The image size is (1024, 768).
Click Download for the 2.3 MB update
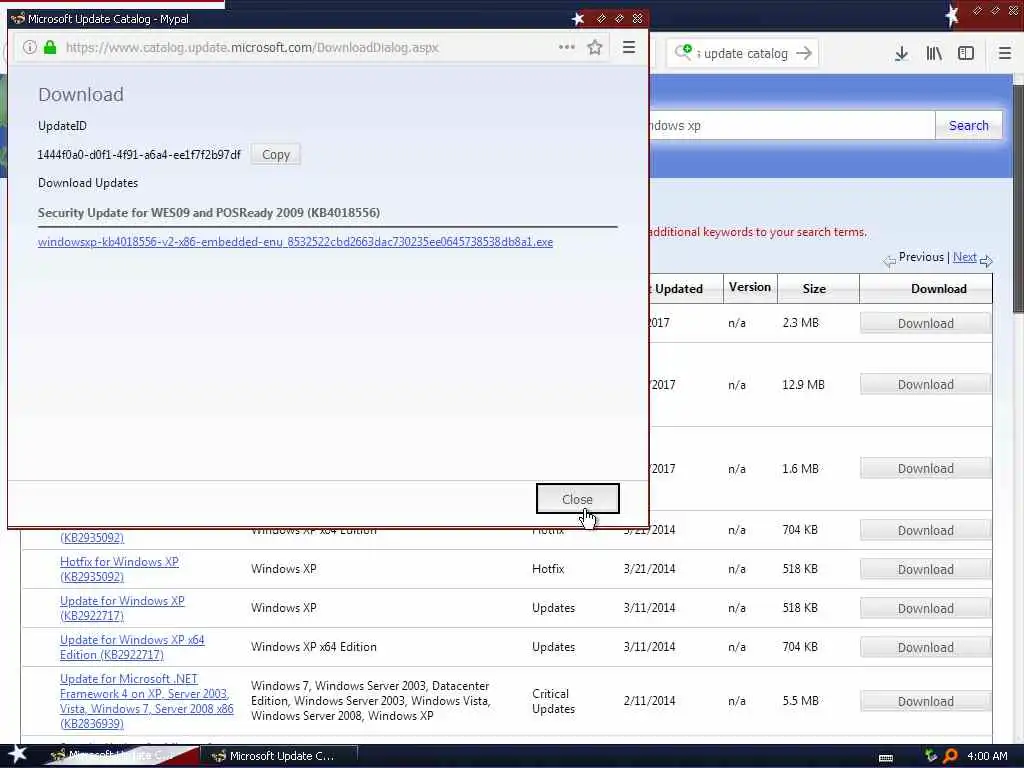click(925, 323)
